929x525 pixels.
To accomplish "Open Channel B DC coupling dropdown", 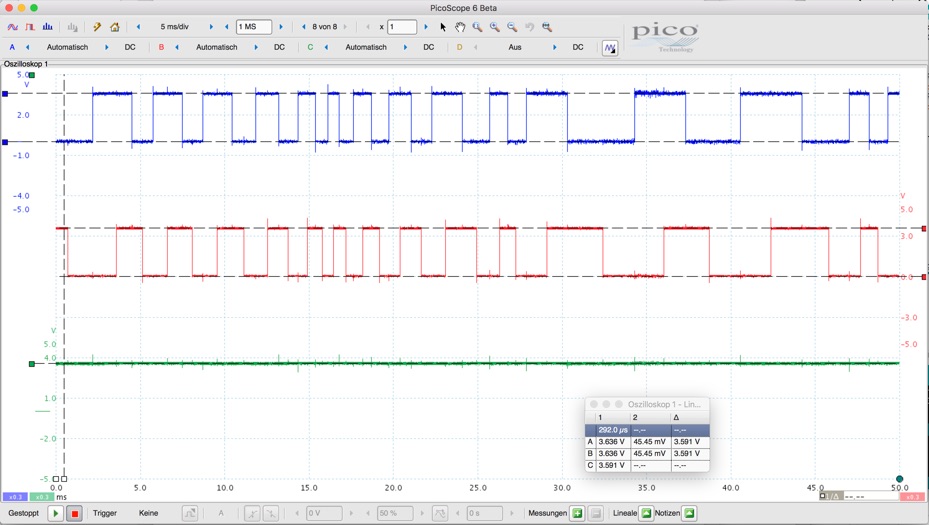I will [279, 47].
